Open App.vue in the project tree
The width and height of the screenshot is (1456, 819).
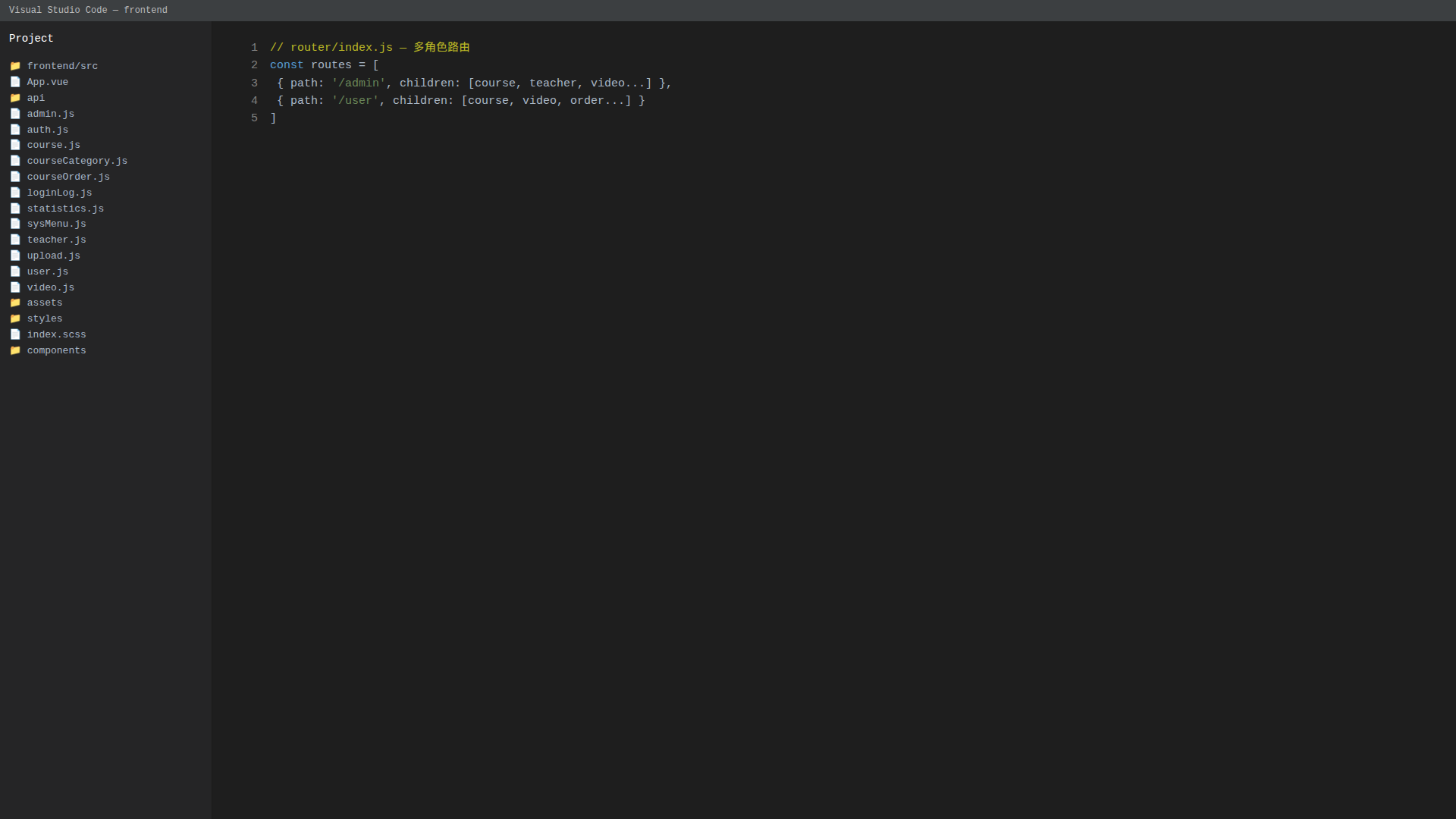tap(48, 82)
